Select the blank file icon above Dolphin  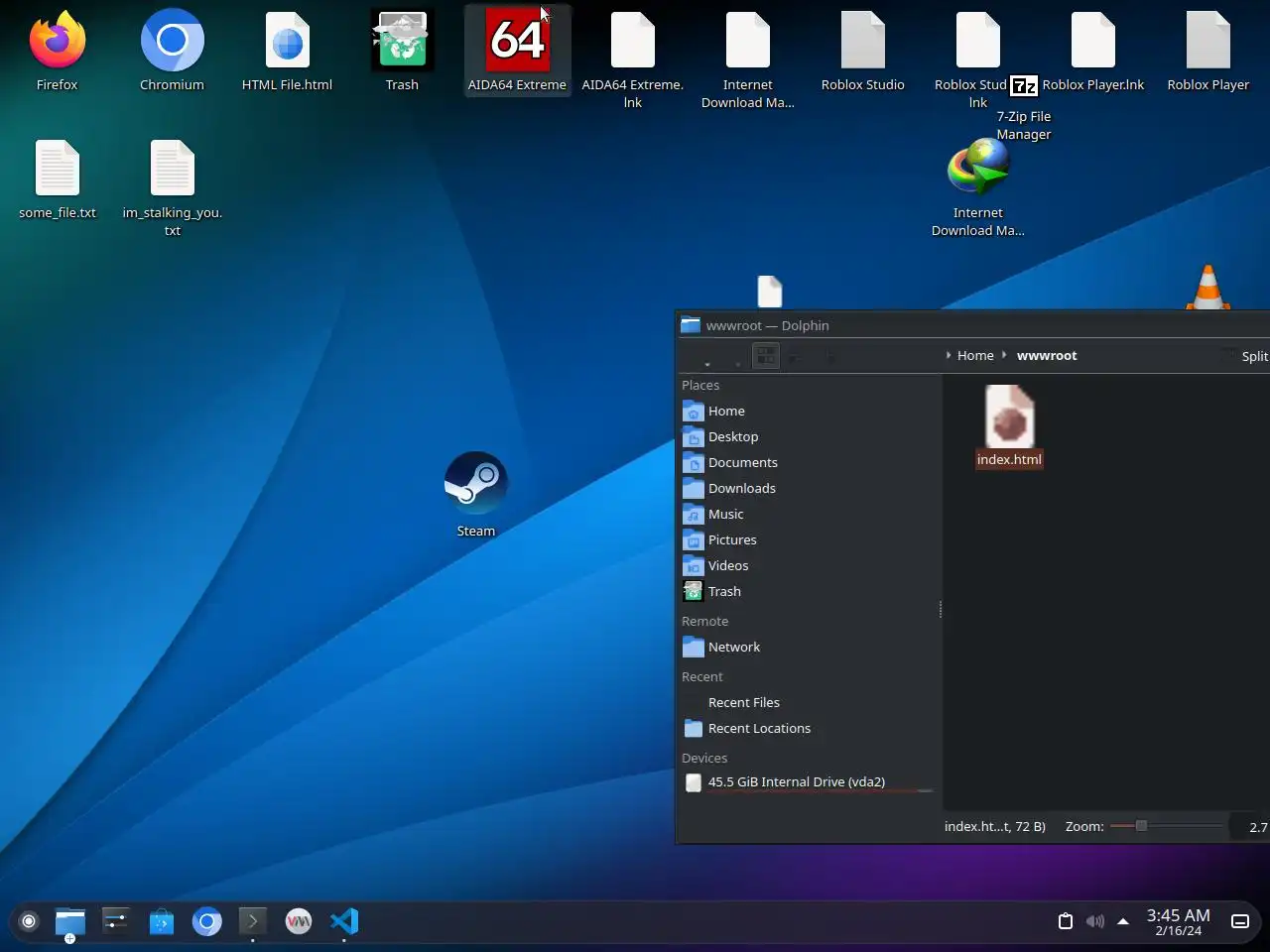pyautogui.click(x=770, y=292)
